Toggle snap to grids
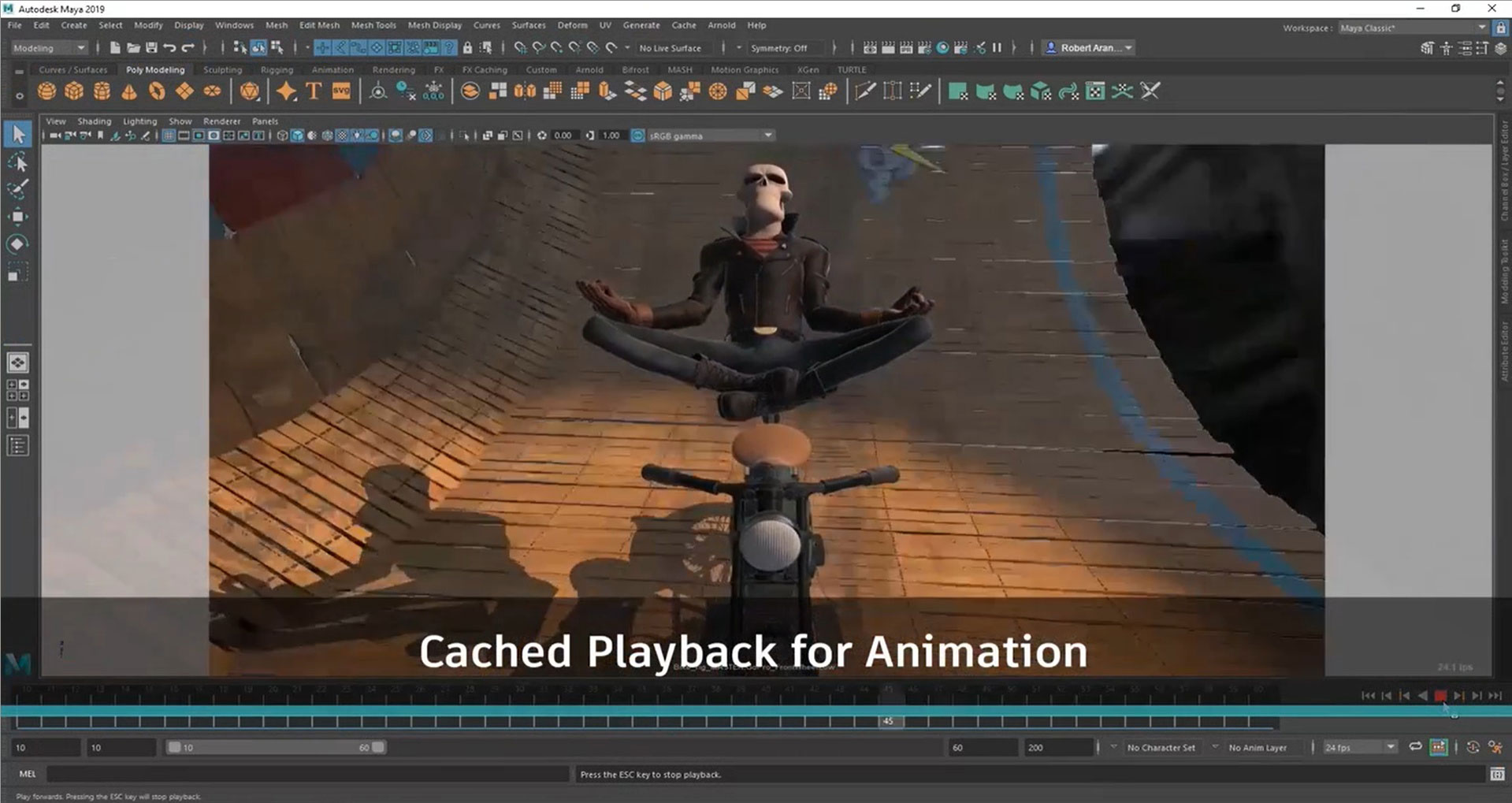The width and height of the screenshot is (1512, 803). tap(520, 48)
